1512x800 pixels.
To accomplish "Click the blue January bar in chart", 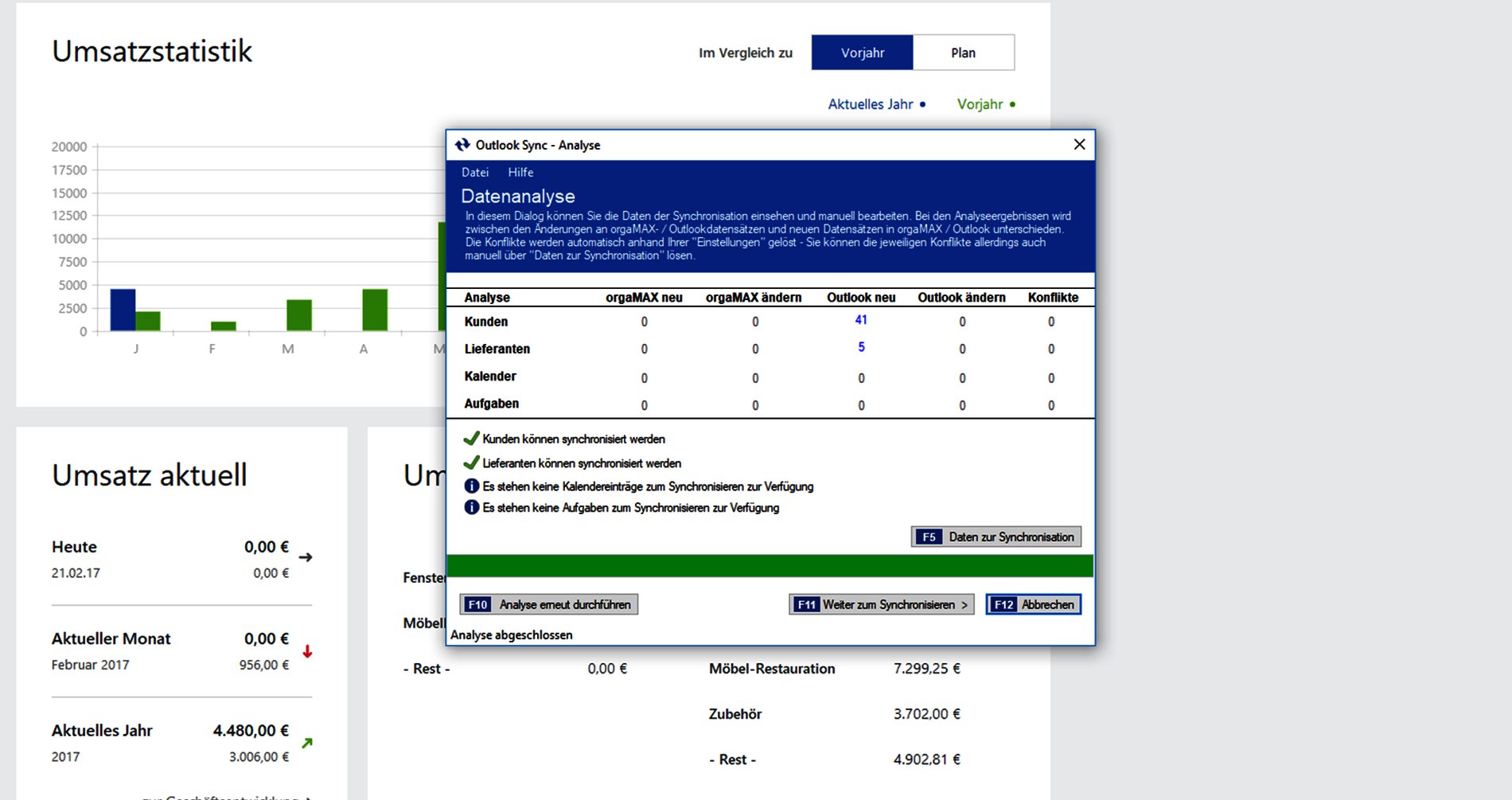I will click(123, 310).
